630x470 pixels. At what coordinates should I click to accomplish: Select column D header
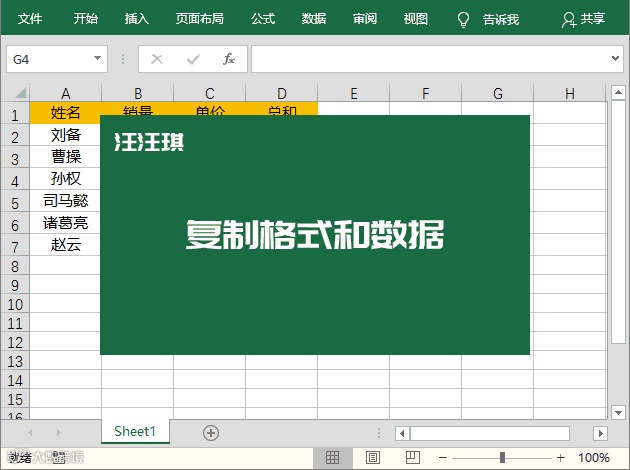point(282,93)
